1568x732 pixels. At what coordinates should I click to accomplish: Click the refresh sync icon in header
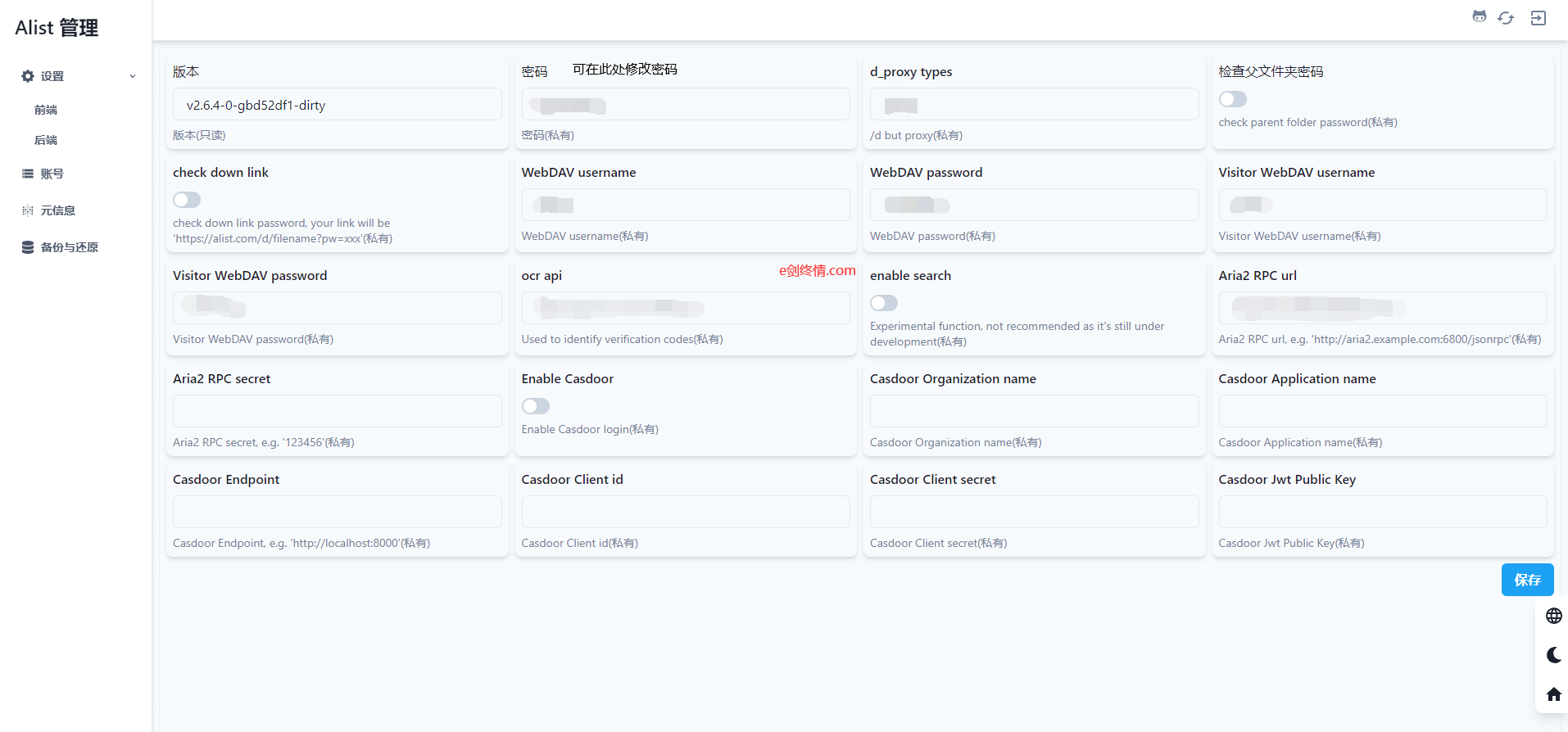[x=1506, y=18]
